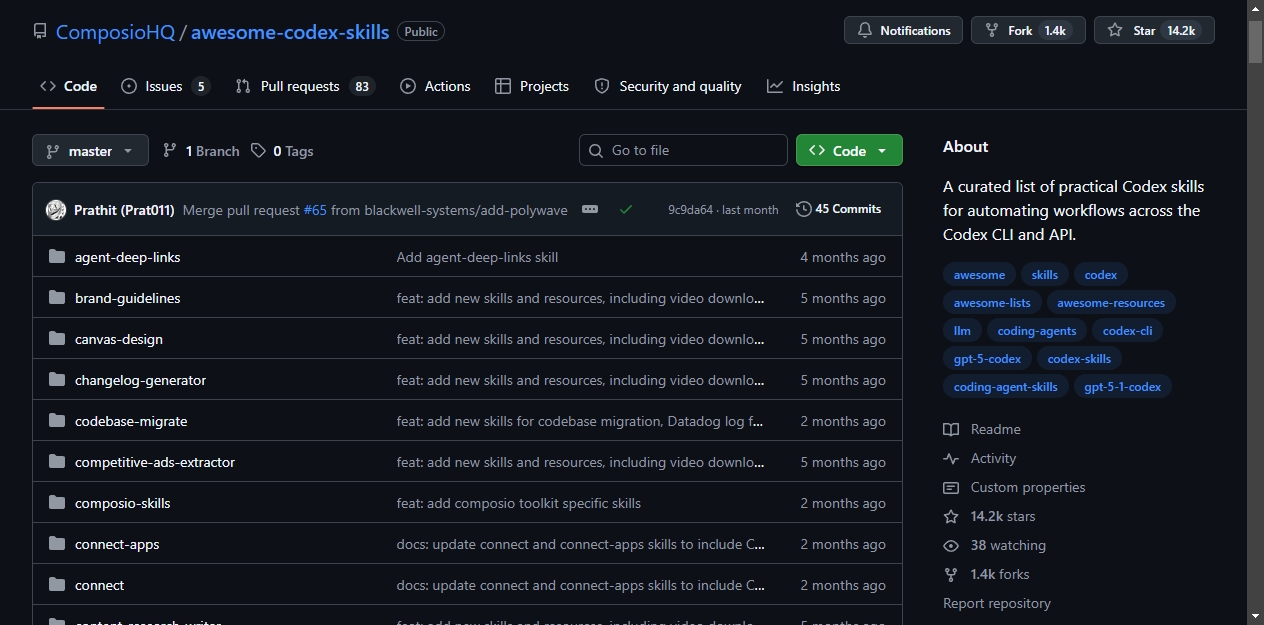This screenshot has width=1264, height=625.
Task: Open 'feat: add composio toolkit specific skills' commit
Action: pos(519,503)
